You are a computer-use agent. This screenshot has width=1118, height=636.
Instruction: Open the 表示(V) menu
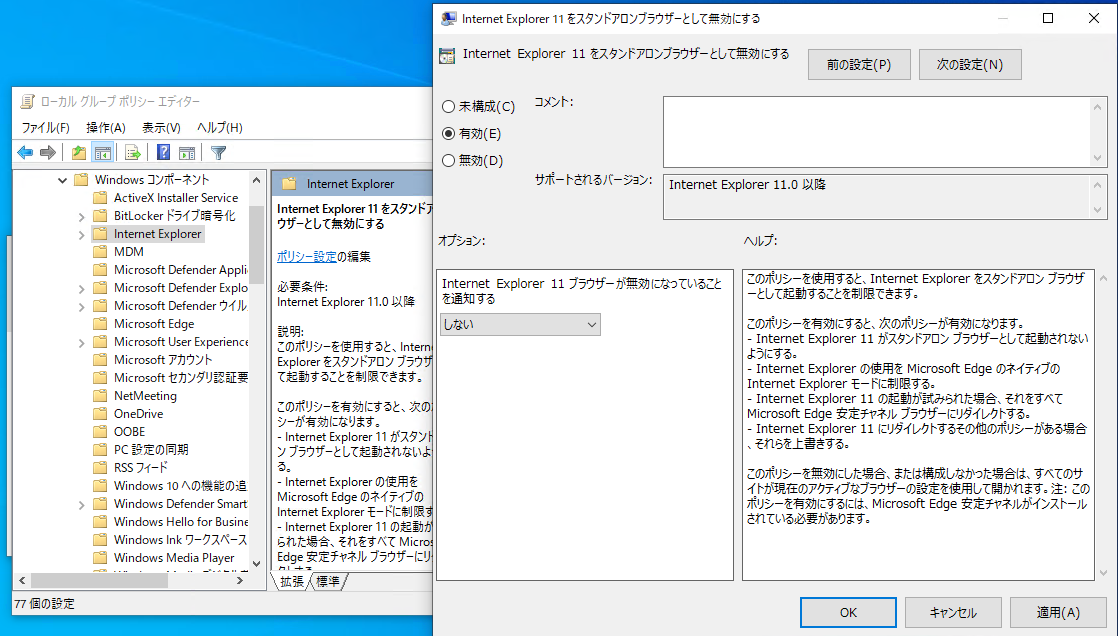161,128
